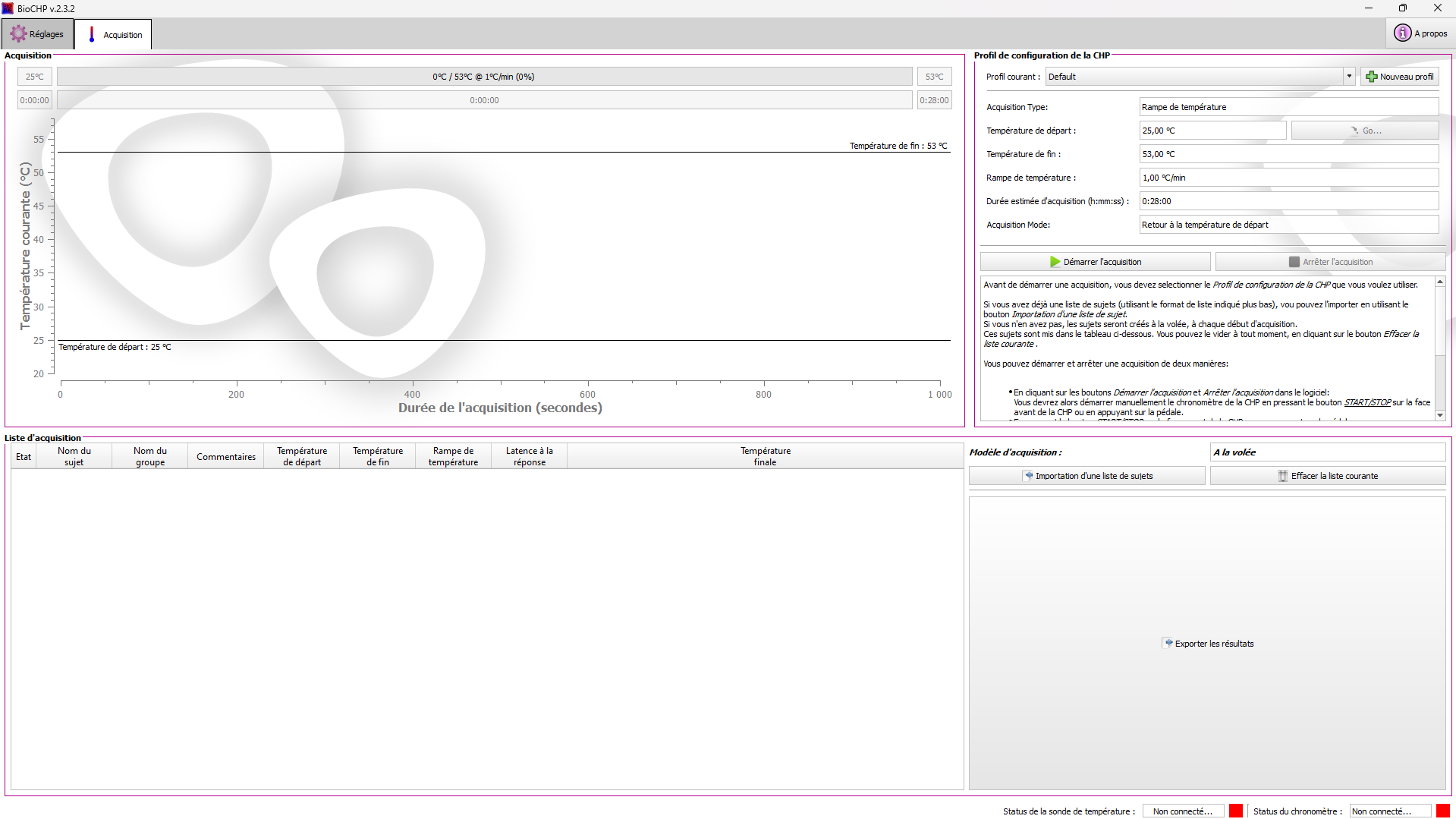Image resolution: width=1456 pixels, height=819 pixels.
Task: Click the temperature progress bar
Action: (x=484, y=77)
